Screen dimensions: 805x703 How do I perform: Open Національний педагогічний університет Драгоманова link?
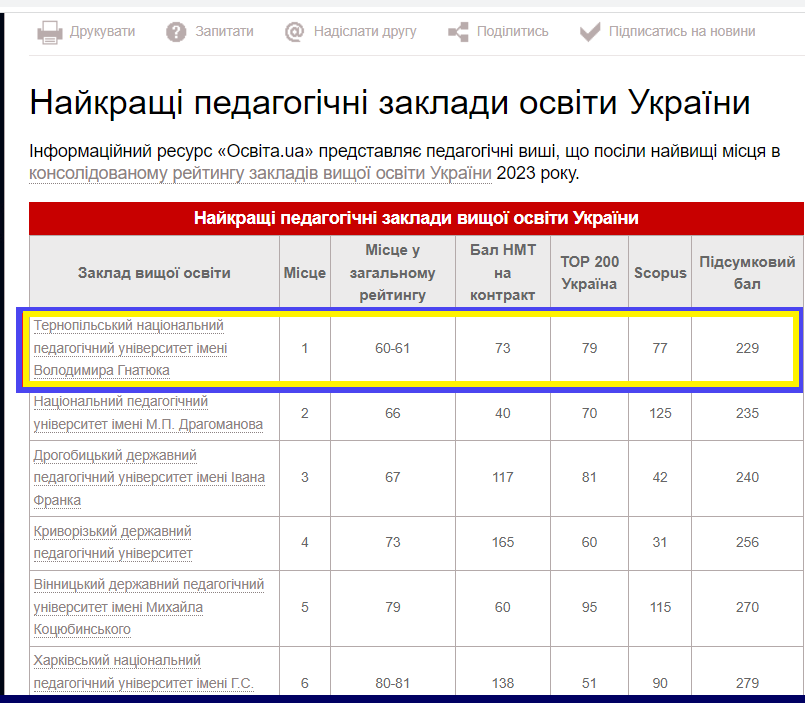(148, 413)
